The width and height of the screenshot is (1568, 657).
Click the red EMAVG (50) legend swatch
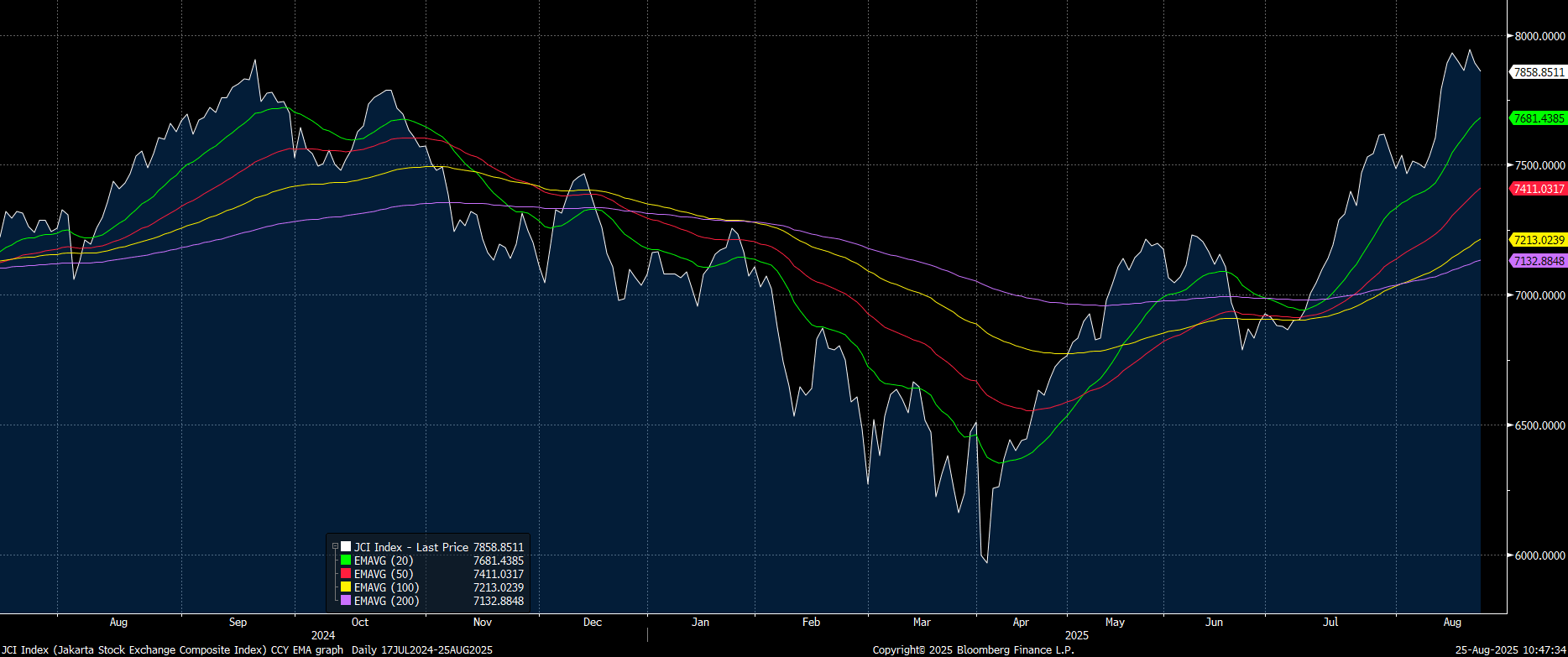(346, 574)
